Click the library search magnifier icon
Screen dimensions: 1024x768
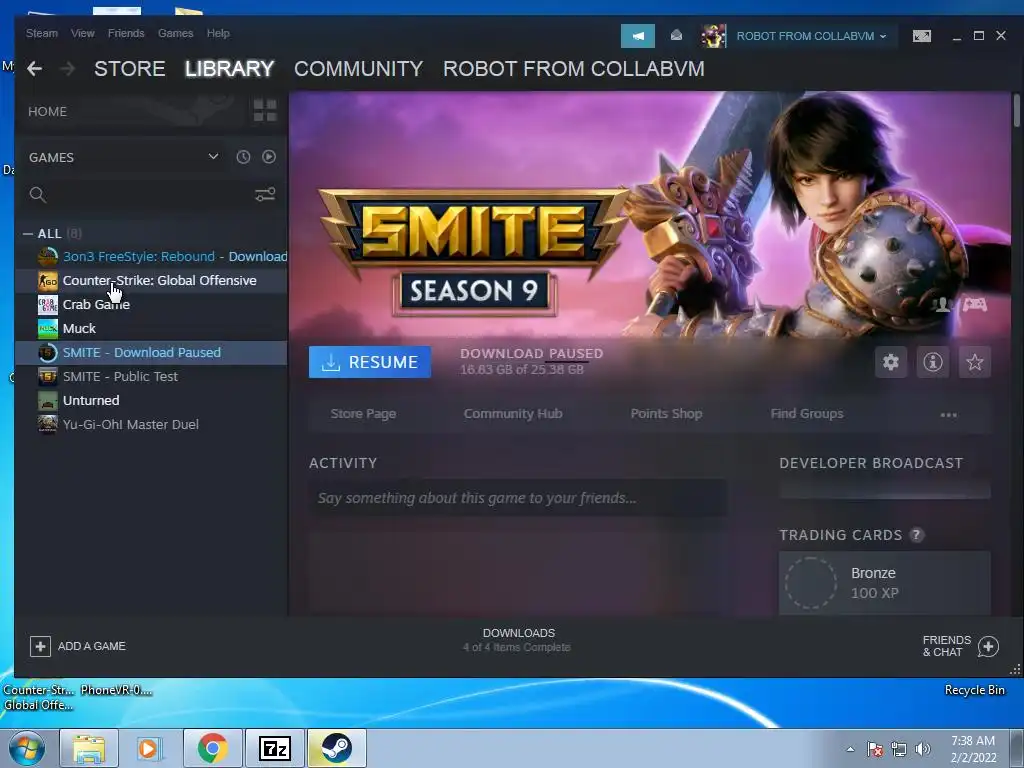[x=37, y=194]
